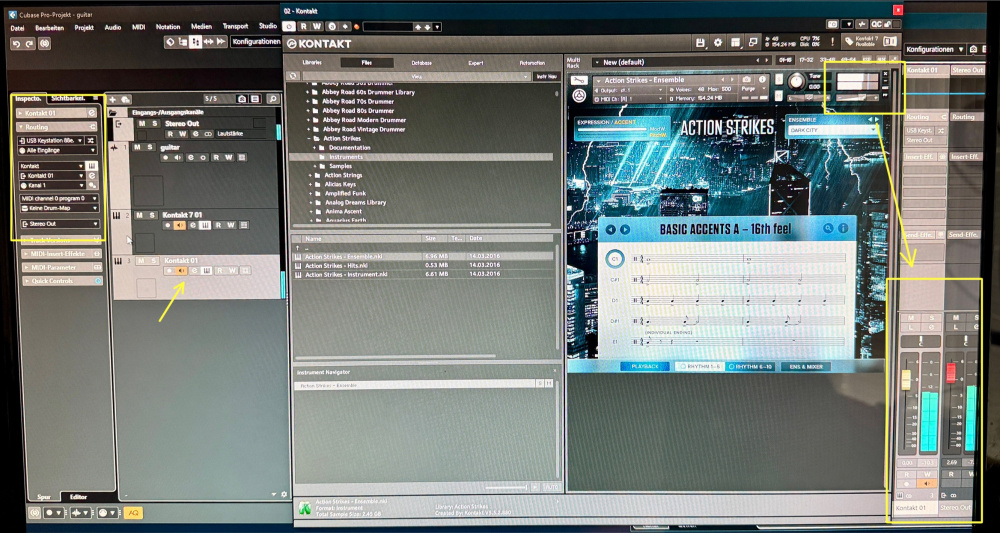
Task: Collapse the Action Strikes folder
Action: (x=309, y=138)
